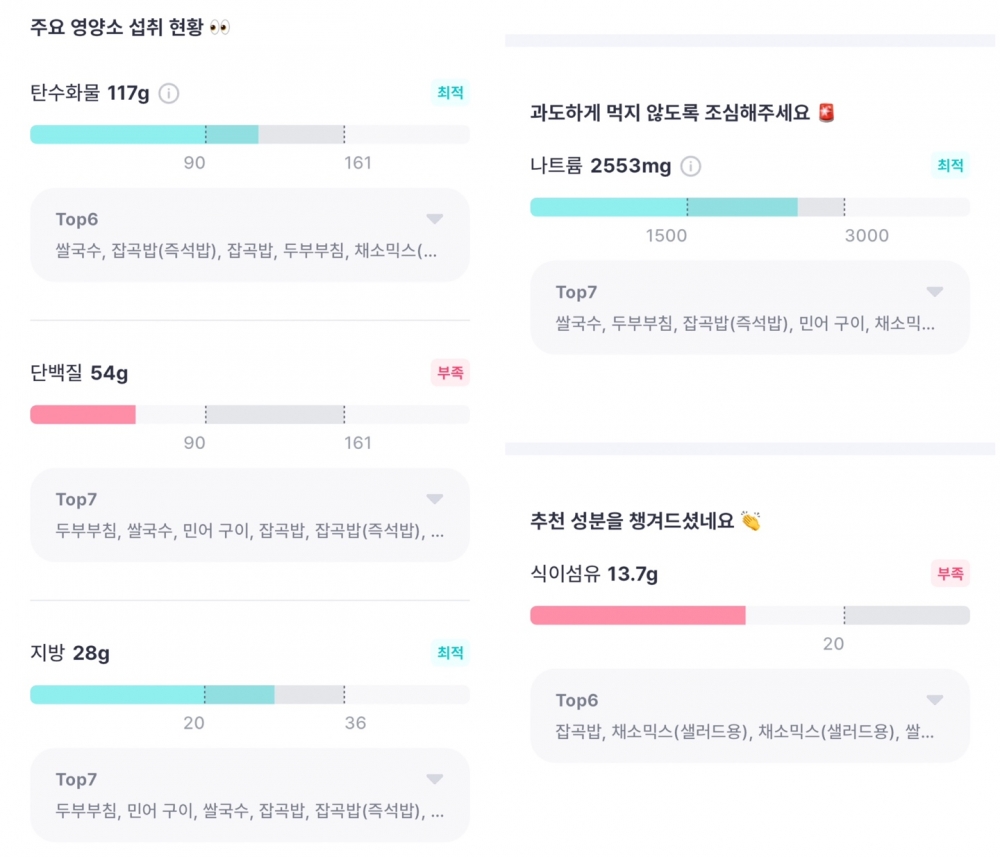Click the 최적 badge for 지방
1000x857 pixels.
tap(450, 653)
